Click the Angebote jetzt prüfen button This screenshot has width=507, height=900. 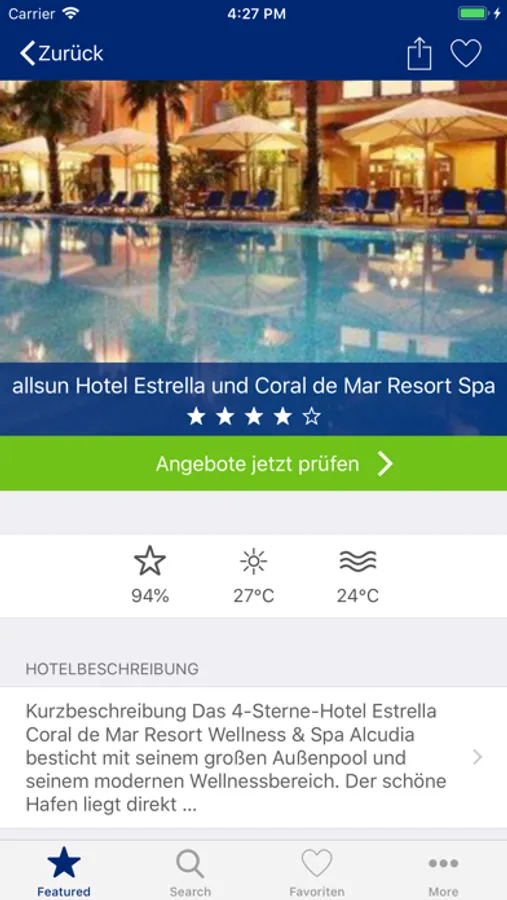(x=253, y=463)
